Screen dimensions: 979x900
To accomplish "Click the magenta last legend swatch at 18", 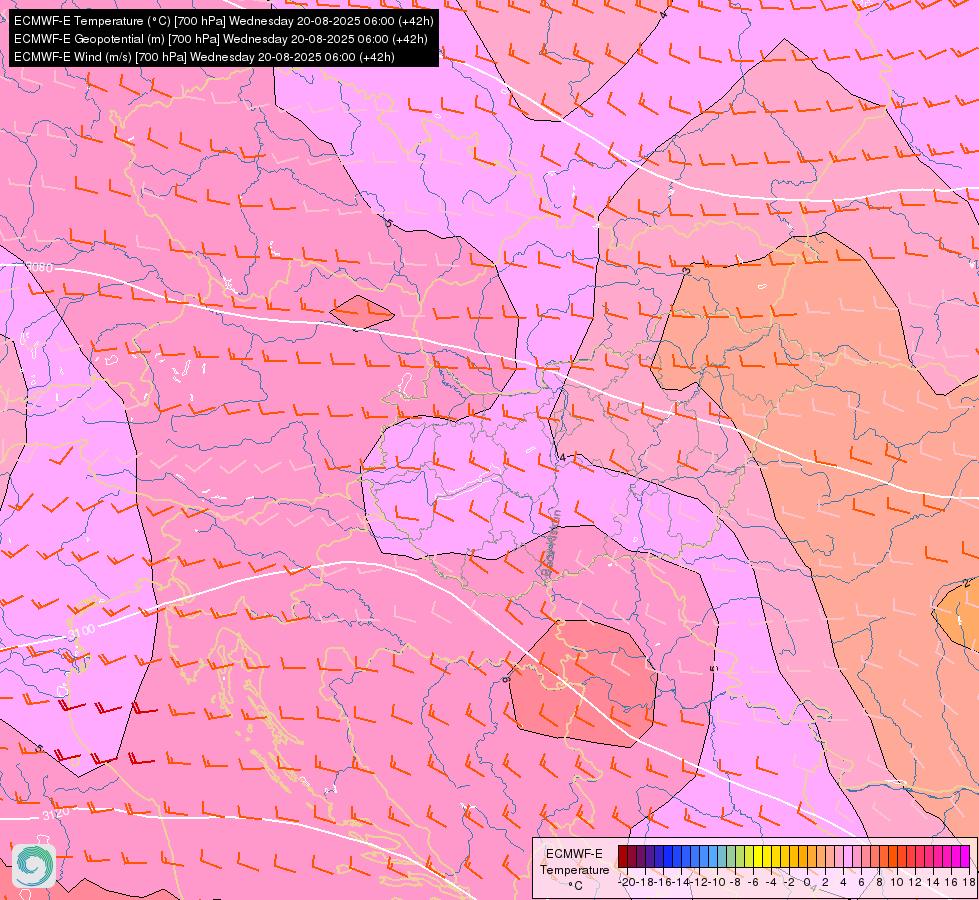I will tap(965, 856).
